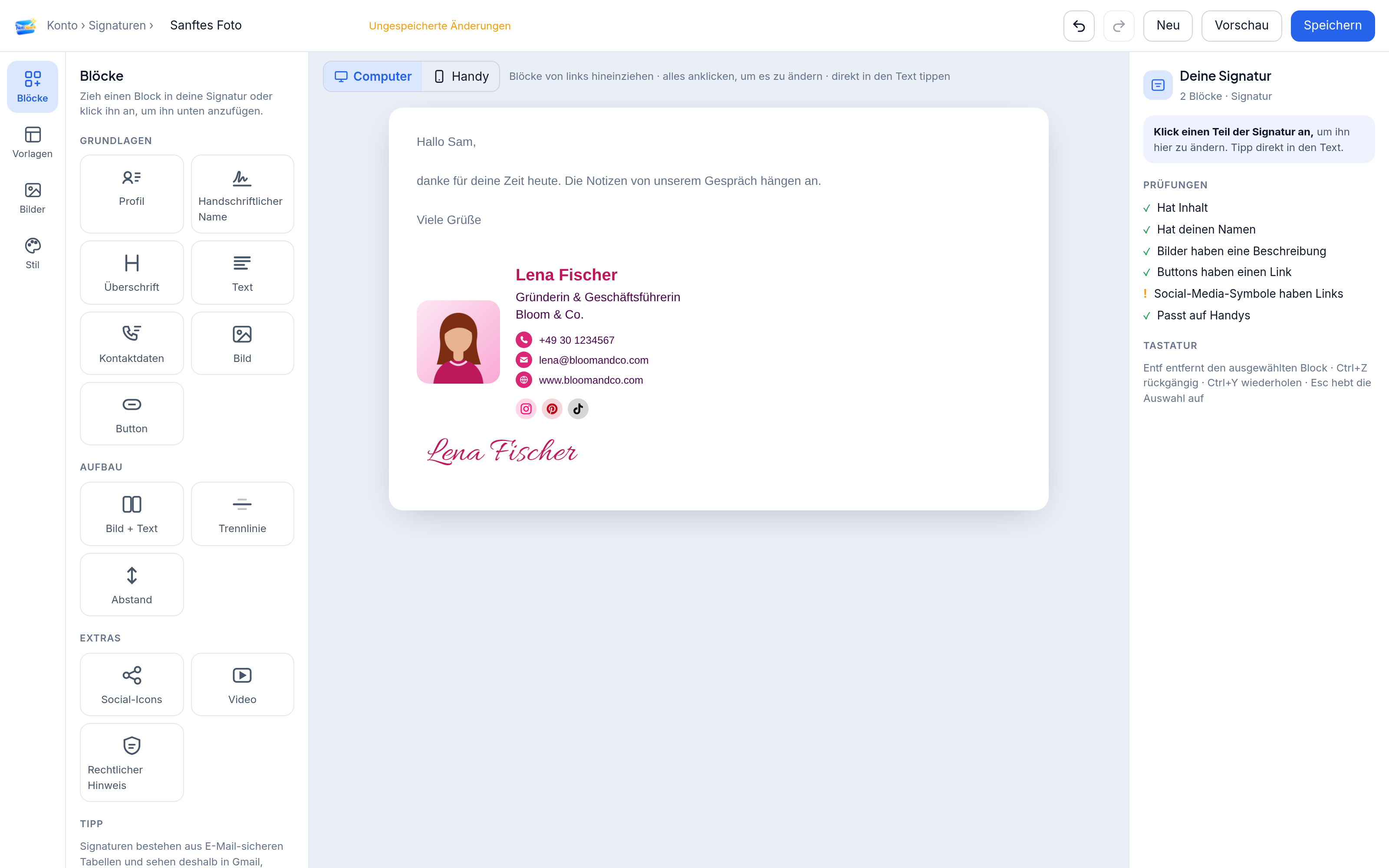The width and height of the screenshot is (1389, 868).
Task: Open the Stil sidebar panel
Action: (x=33, y=254)
